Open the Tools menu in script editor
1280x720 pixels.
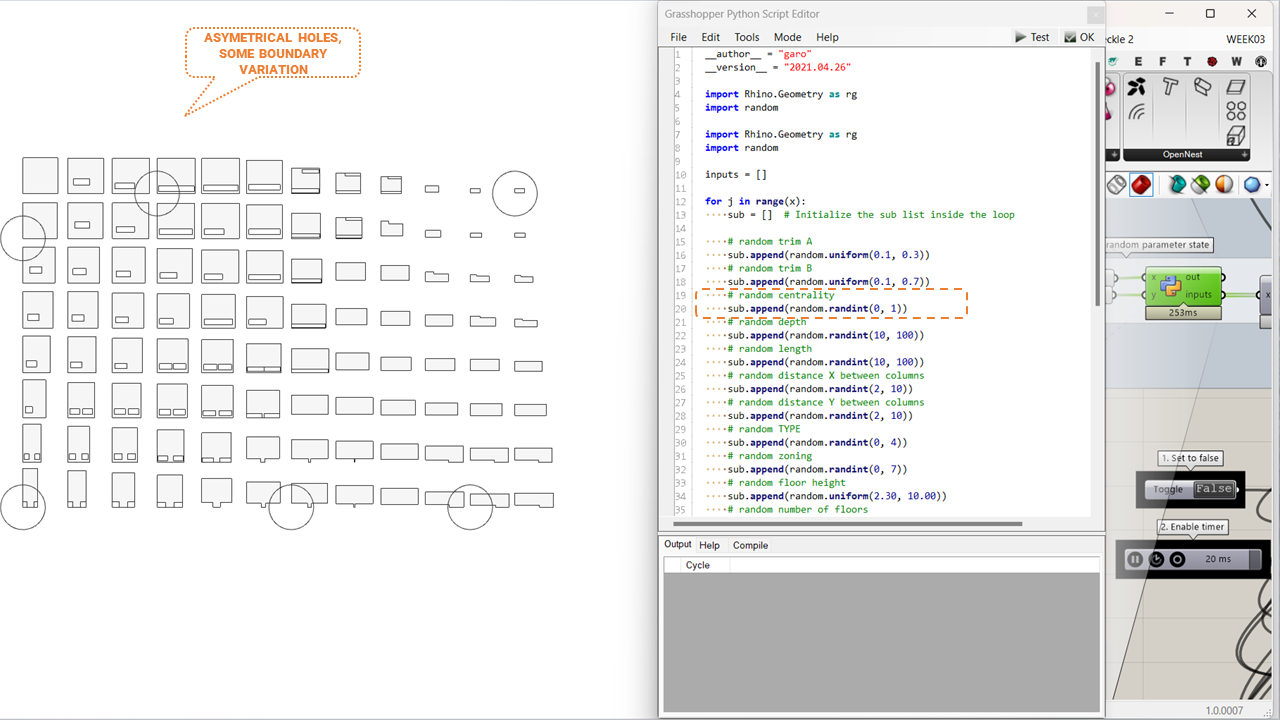click(x=746, y=37)
